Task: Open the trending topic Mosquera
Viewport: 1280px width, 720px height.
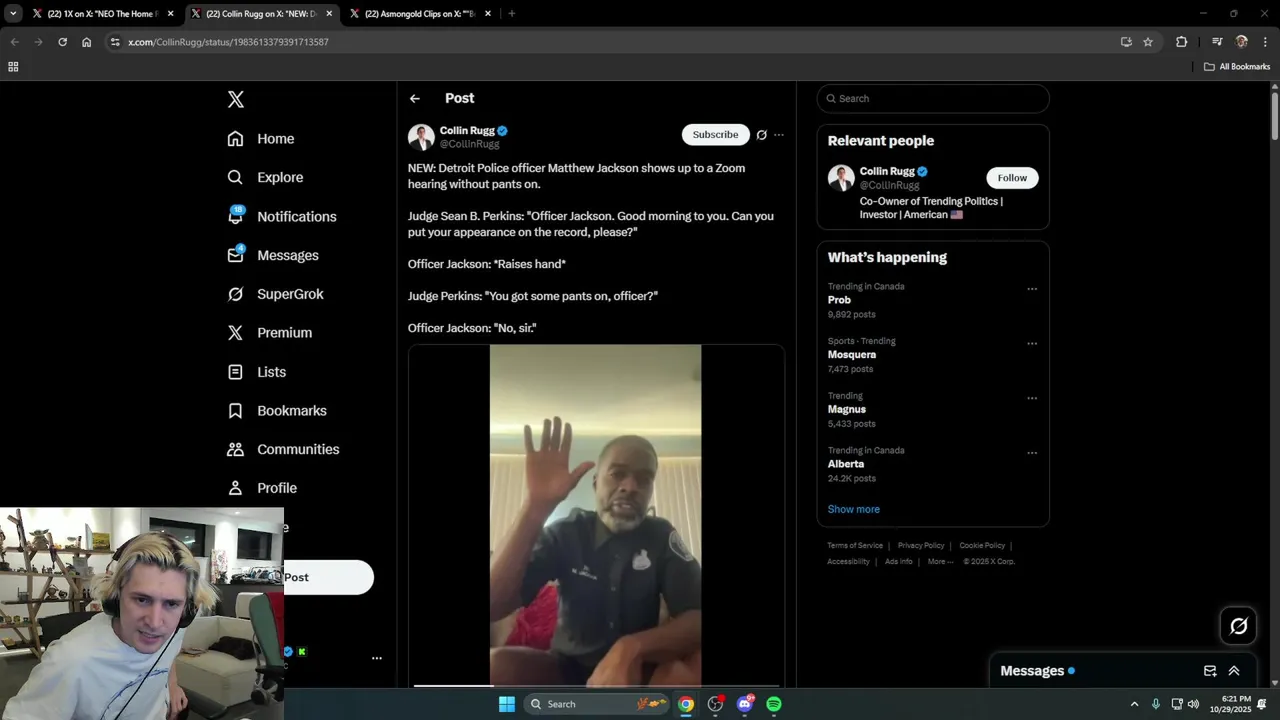Action: coord(852,355)
